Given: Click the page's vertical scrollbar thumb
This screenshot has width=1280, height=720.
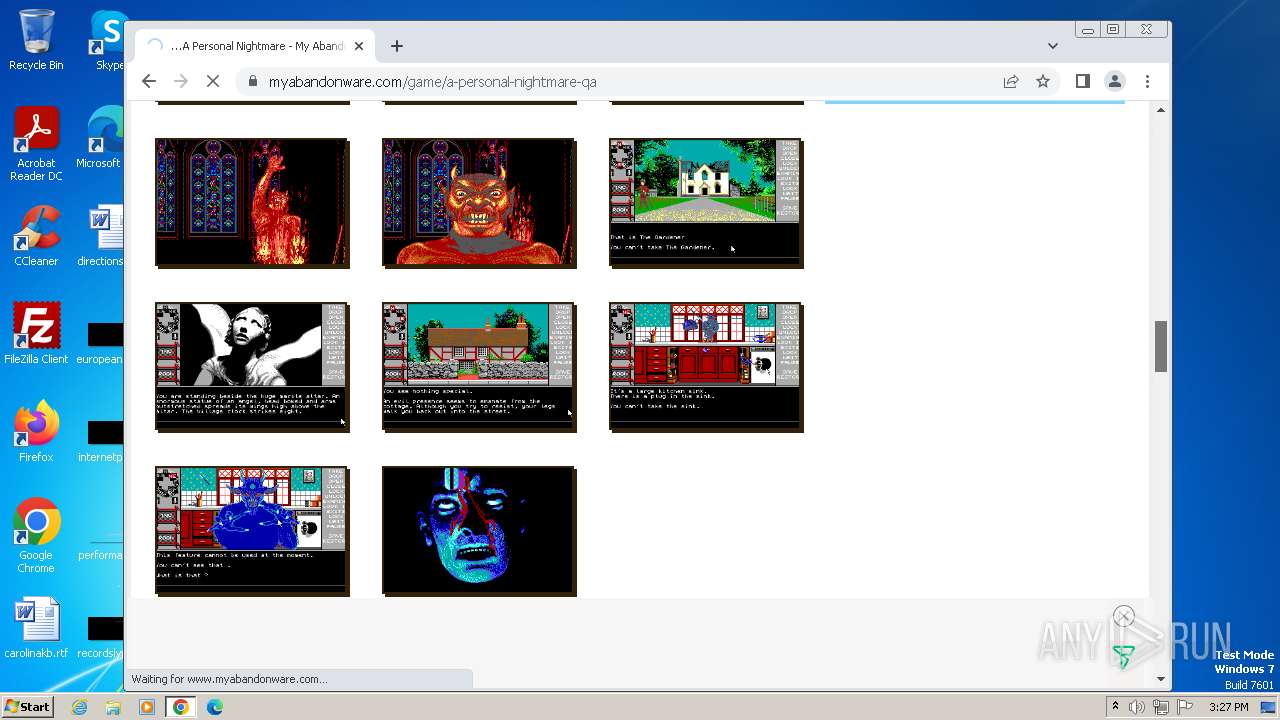Looking at the screenshot, I should click(x=1160, y=346).
